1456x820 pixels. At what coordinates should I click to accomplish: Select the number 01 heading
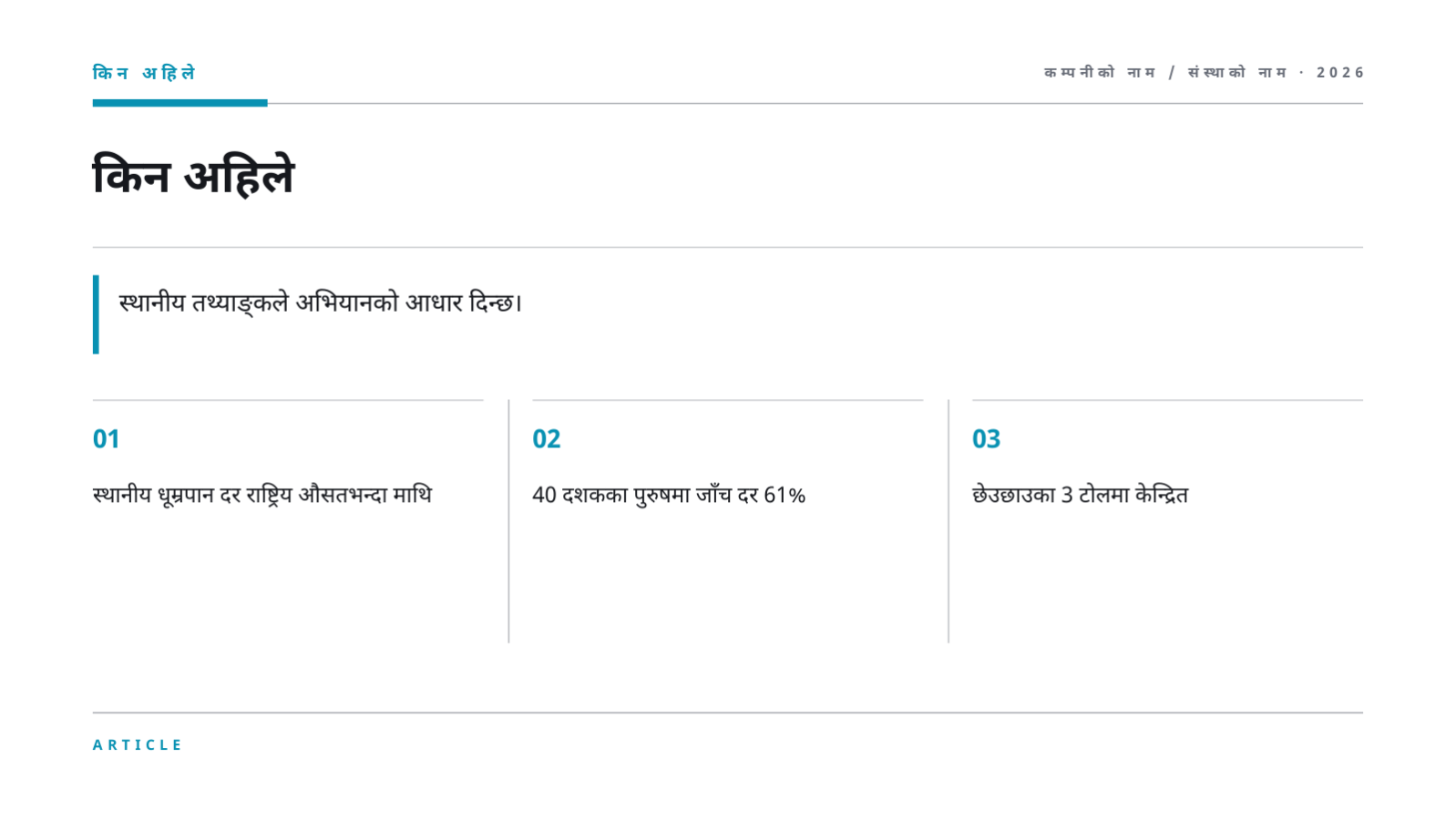106,439
